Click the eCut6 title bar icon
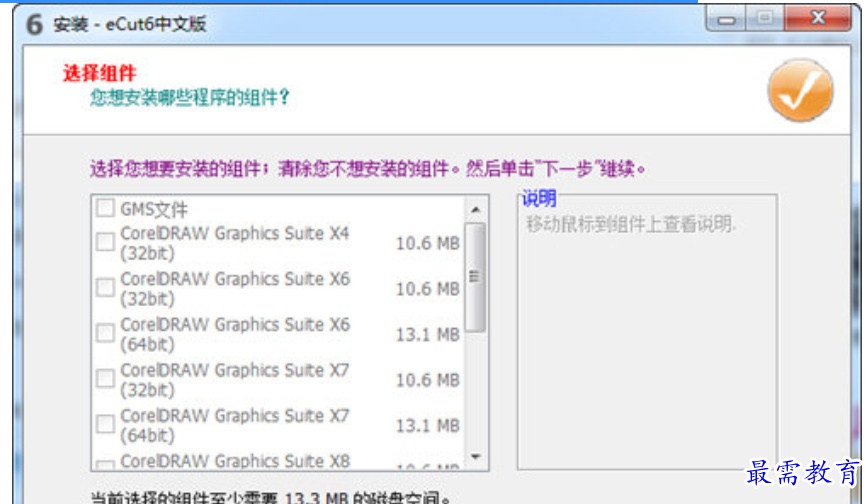 click(x=34, y=24)
